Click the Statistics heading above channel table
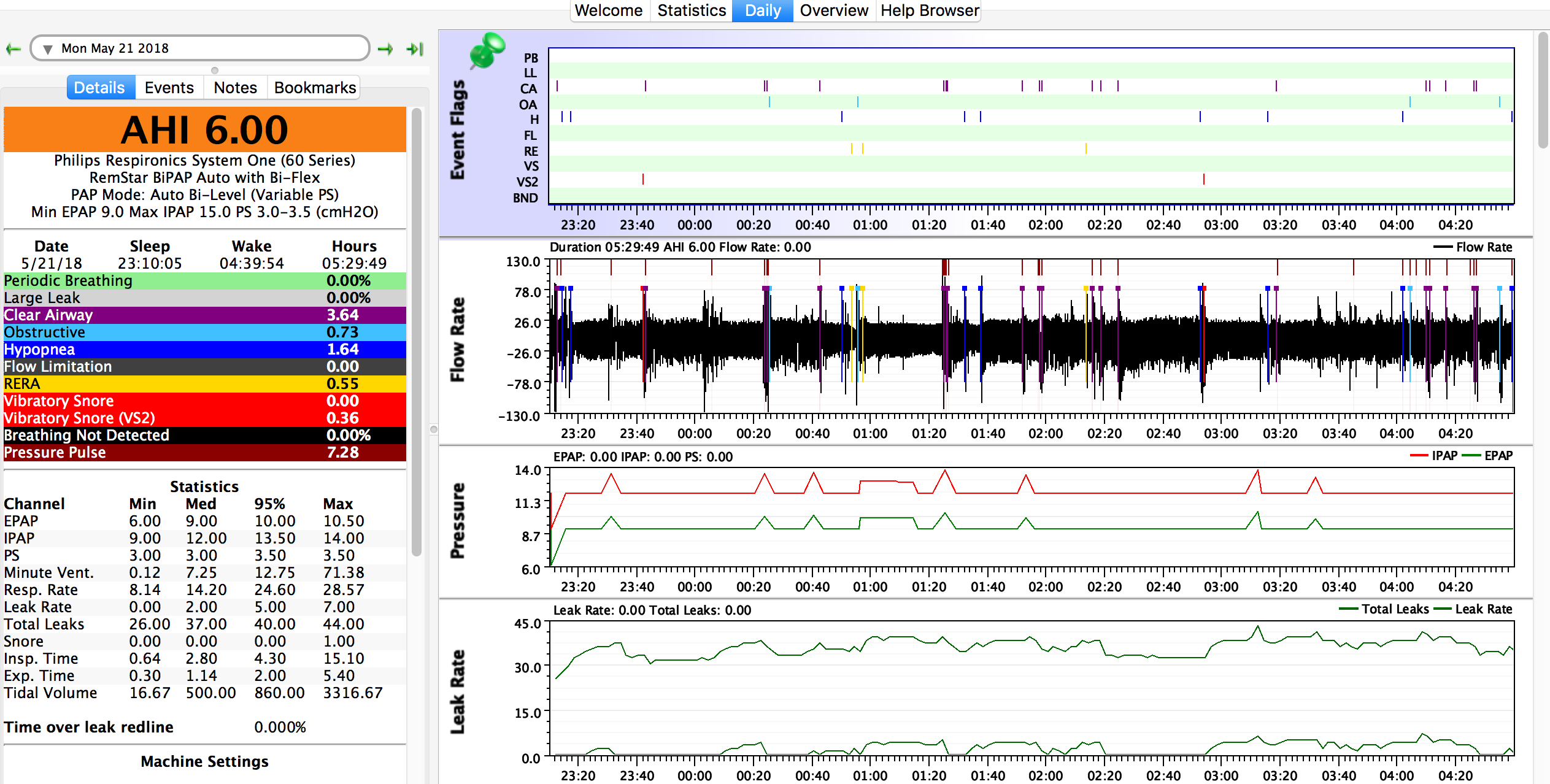1550x784 pixels. [204, 487]
